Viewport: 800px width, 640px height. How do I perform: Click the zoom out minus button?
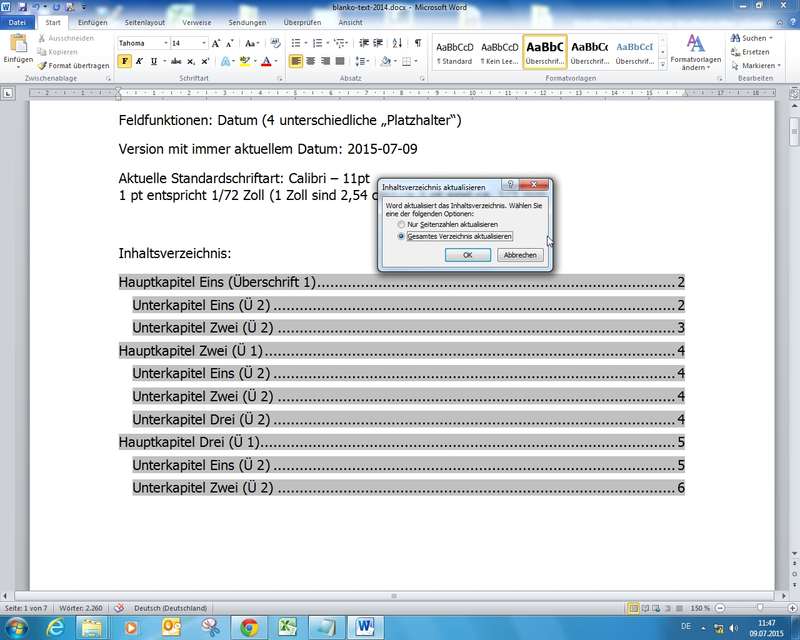(x=720, y=608)
